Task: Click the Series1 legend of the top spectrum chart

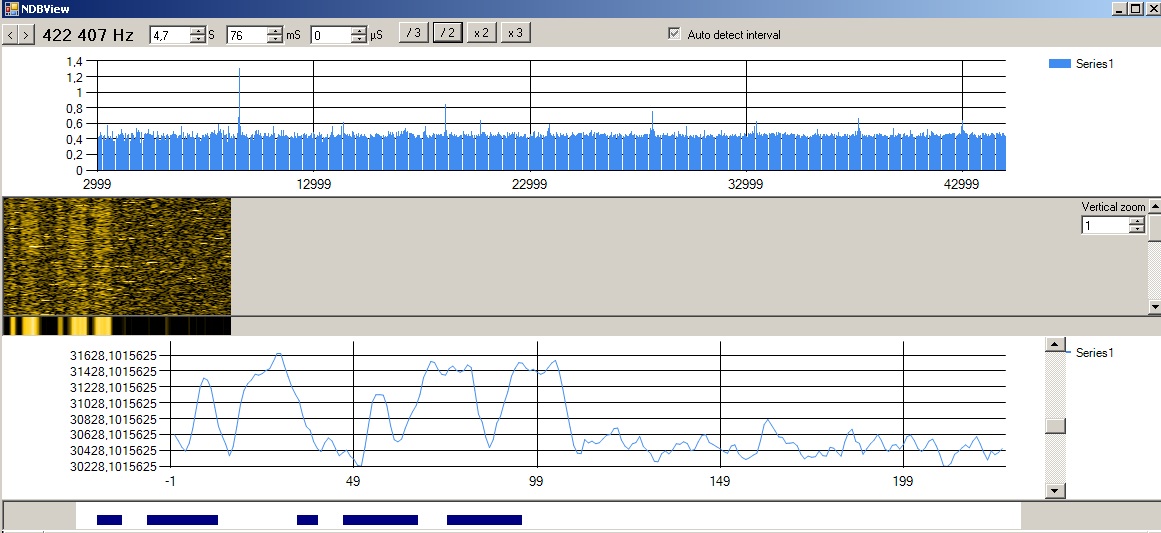Action: click(x=1082, y=64)
